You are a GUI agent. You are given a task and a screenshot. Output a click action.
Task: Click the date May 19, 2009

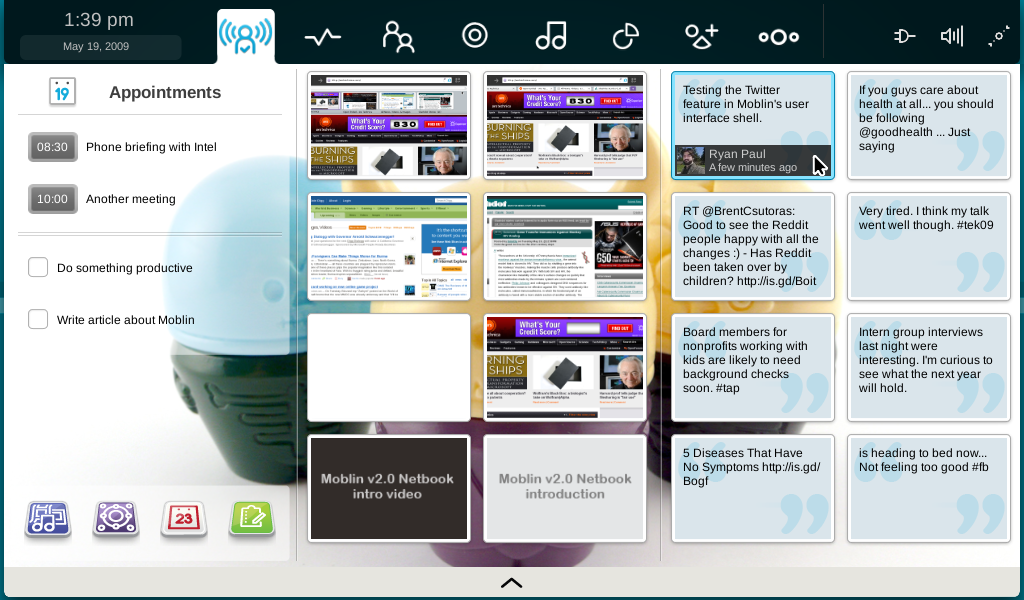tap(96, 46)
